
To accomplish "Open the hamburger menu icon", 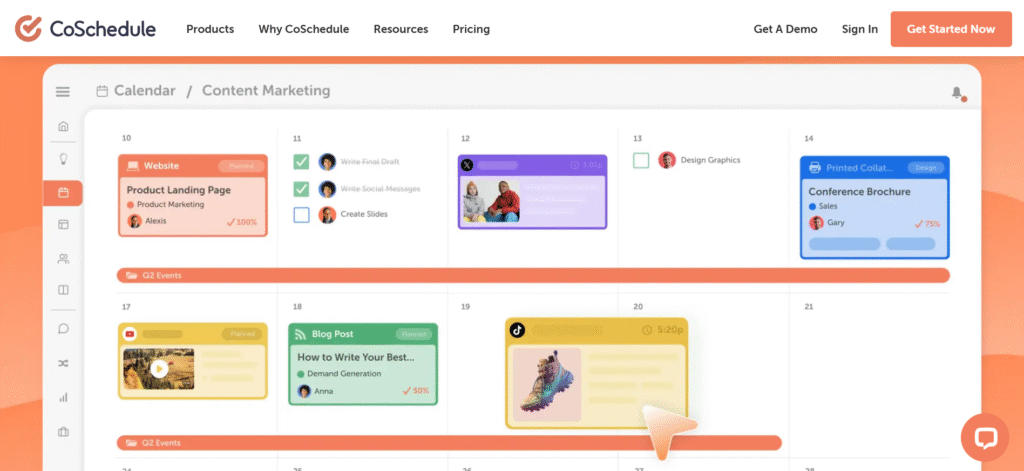I will (x=63, y=92).
